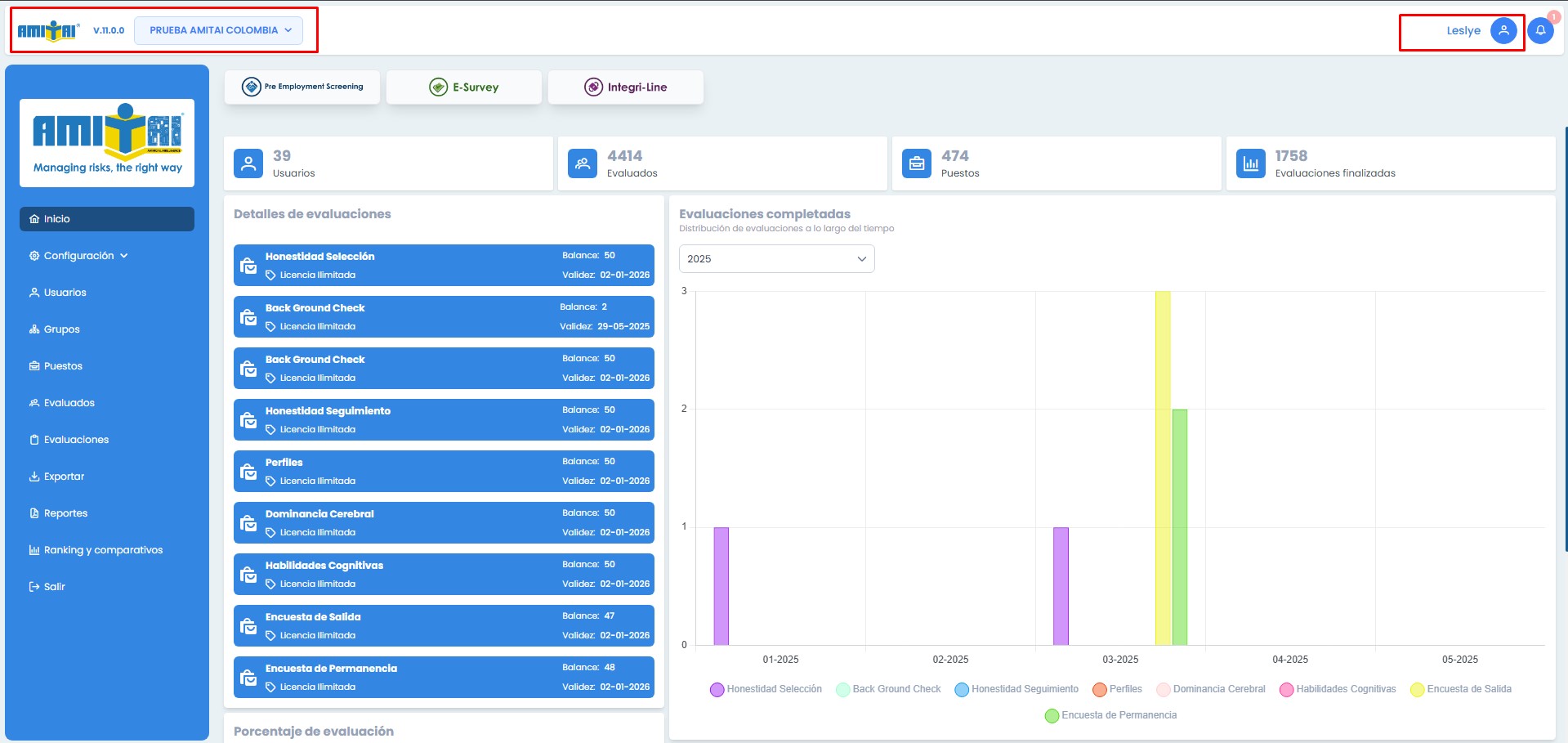Viewport: 1568px width, 743px height.
Task: Toggle Encuesta de Salida legend series
Action: (x=1461, y=689)
